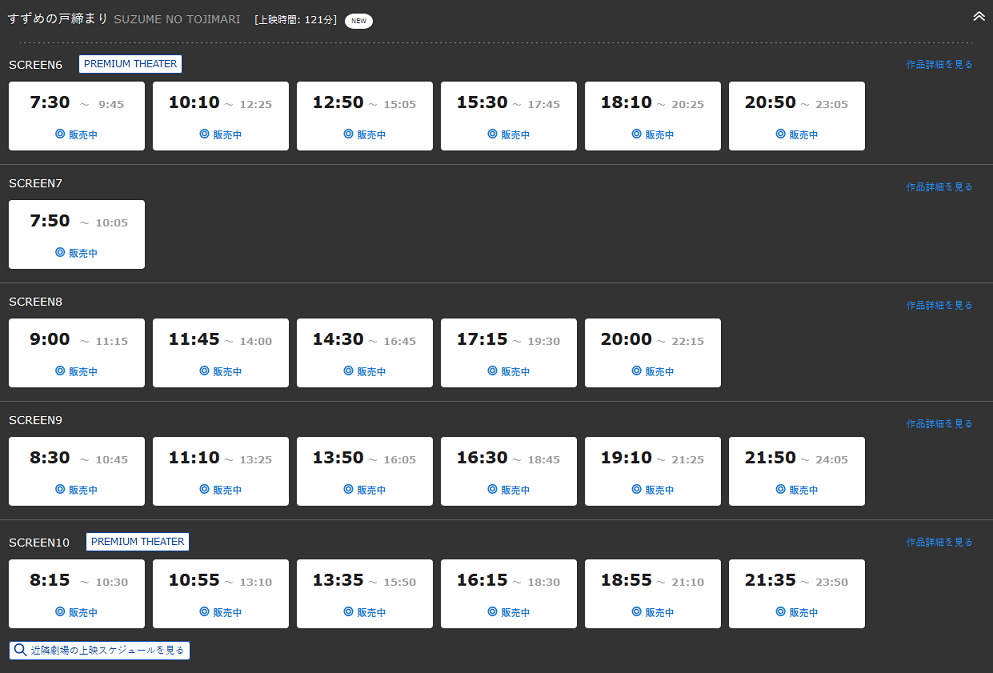Open 作品詳細を見る link for SCREEN7

tap(939, 187)
